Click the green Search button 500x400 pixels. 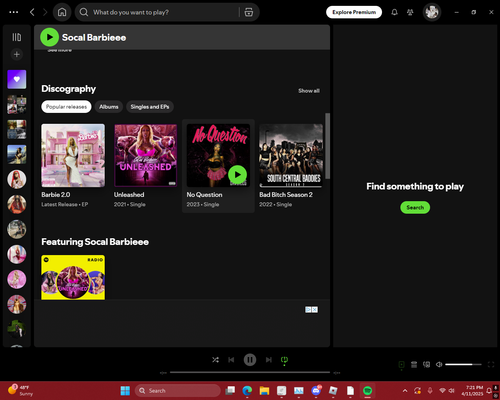[x=415, y=207]
